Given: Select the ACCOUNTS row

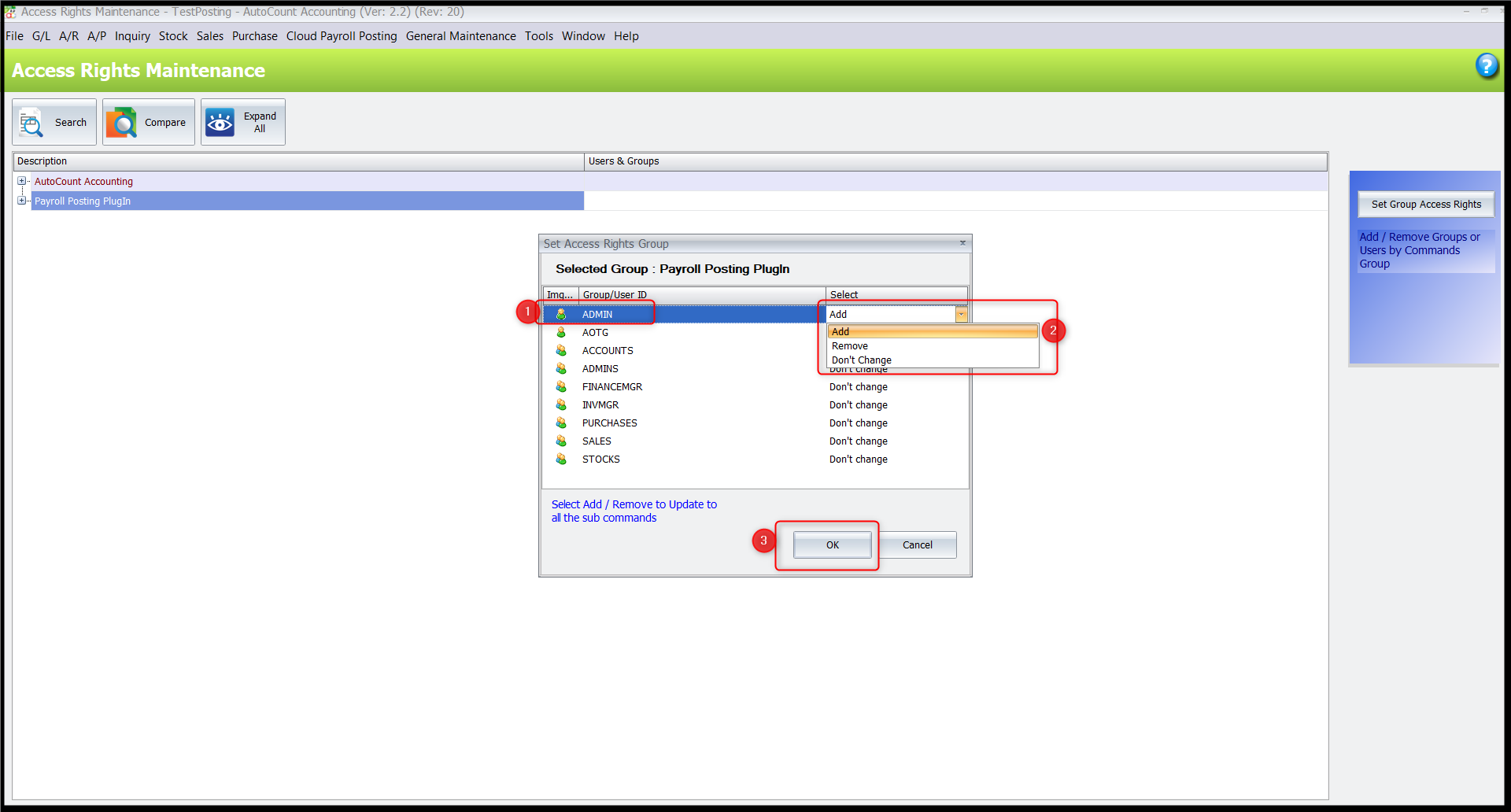Looking at the screenshot, I should click(755, 350).
